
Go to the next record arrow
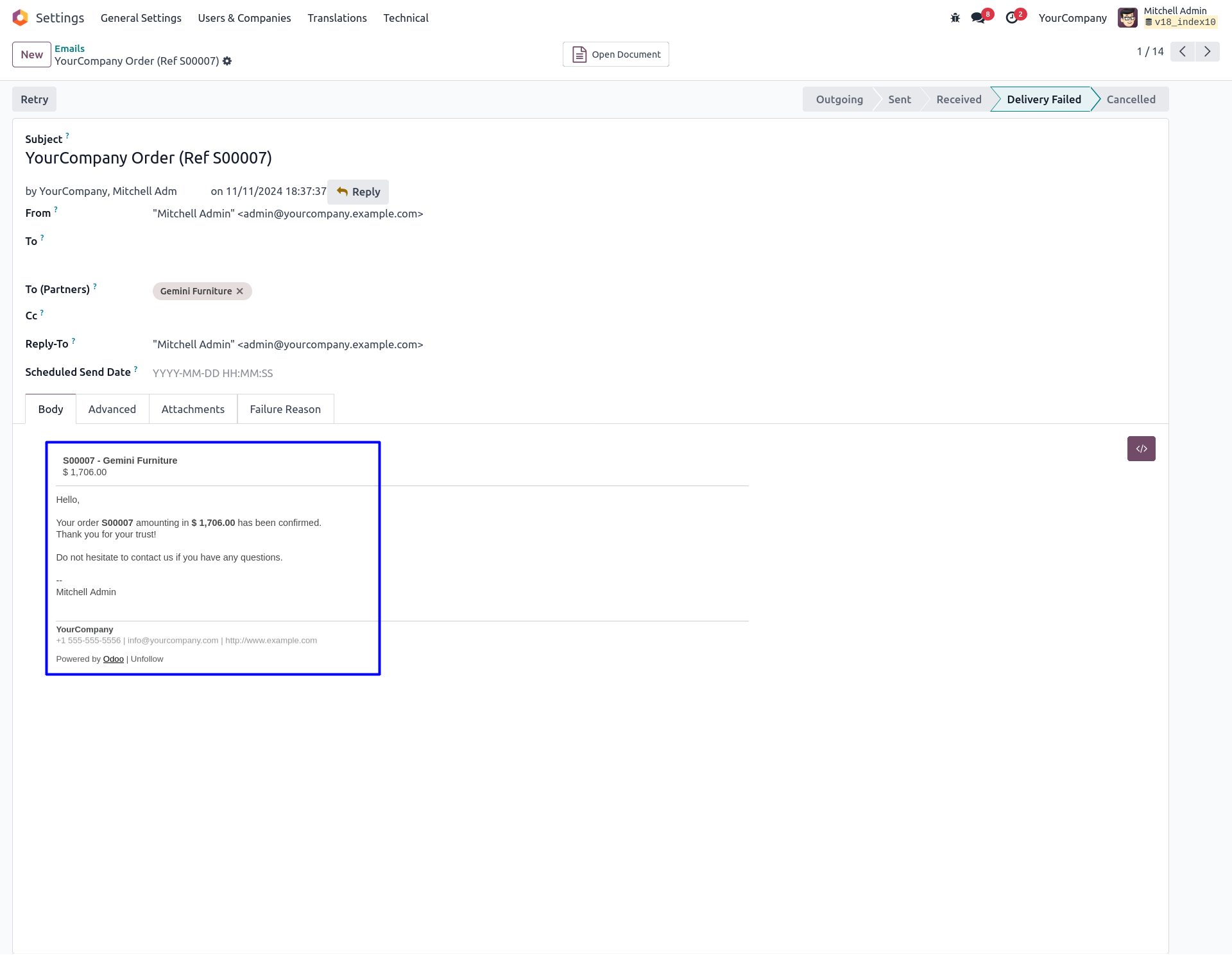[1207, 52]
